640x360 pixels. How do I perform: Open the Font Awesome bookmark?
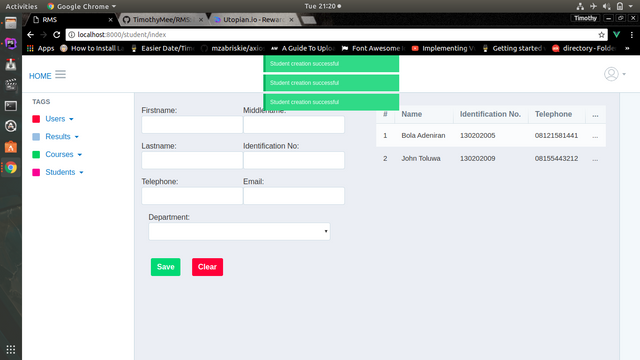[x=373, y=48]
